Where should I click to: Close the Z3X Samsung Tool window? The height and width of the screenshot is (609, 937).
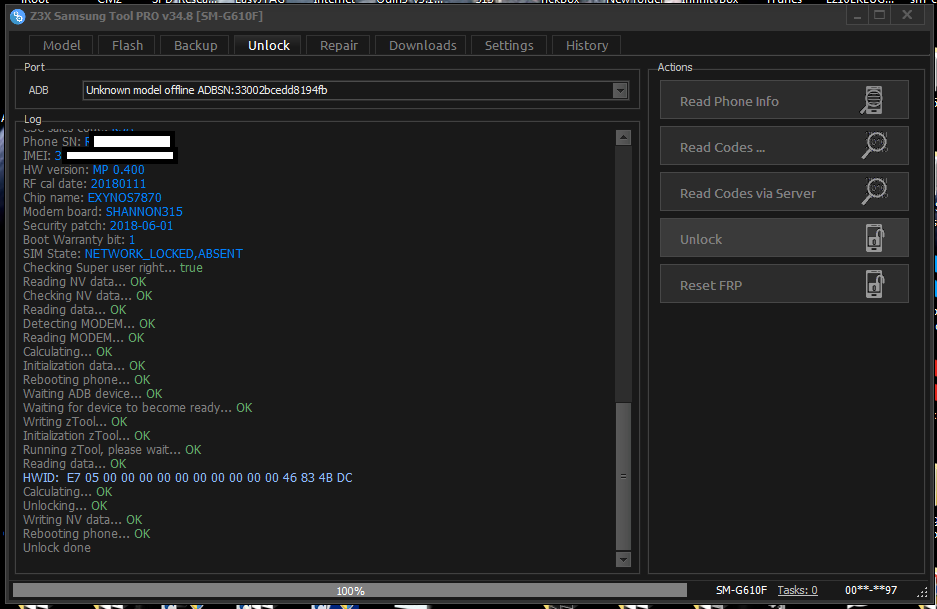click(907, 16)
